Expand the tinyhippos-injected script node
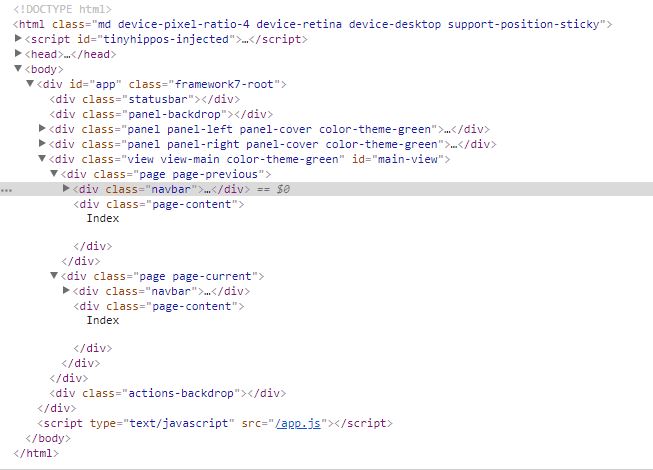653x470 pixels. point(18,39)
